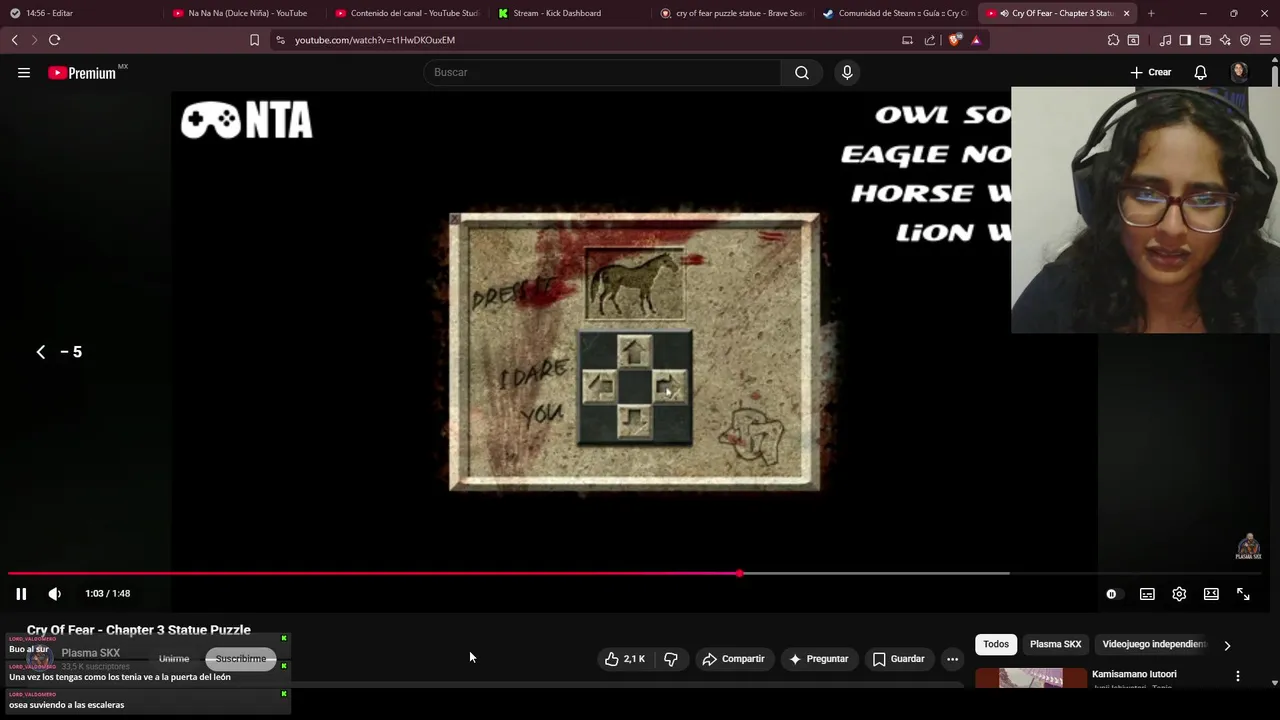The image size is (1280, 720).
Task: Open the Kamisamano Iutoori suggested video
Action: click(x=1134, y=674)
